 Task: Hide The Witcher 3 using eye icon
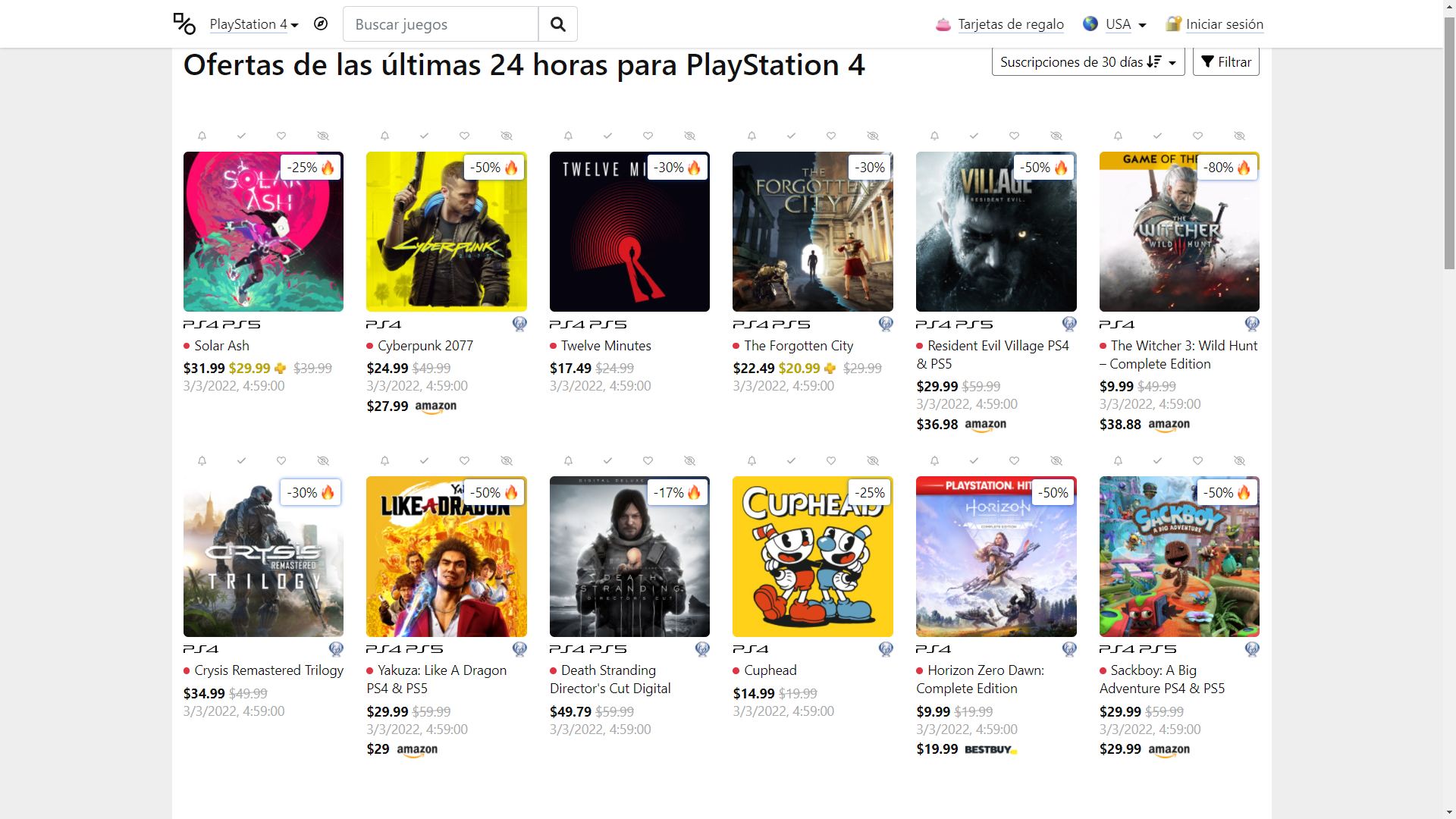[x=1239, y=136]
